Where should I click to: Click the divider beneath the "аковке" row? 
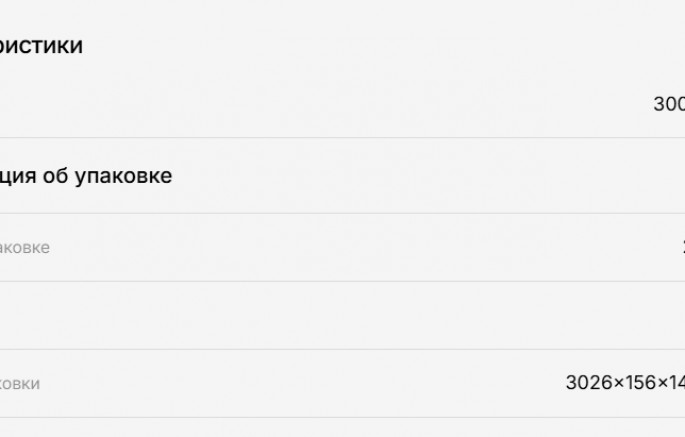[x=342, y=281]
